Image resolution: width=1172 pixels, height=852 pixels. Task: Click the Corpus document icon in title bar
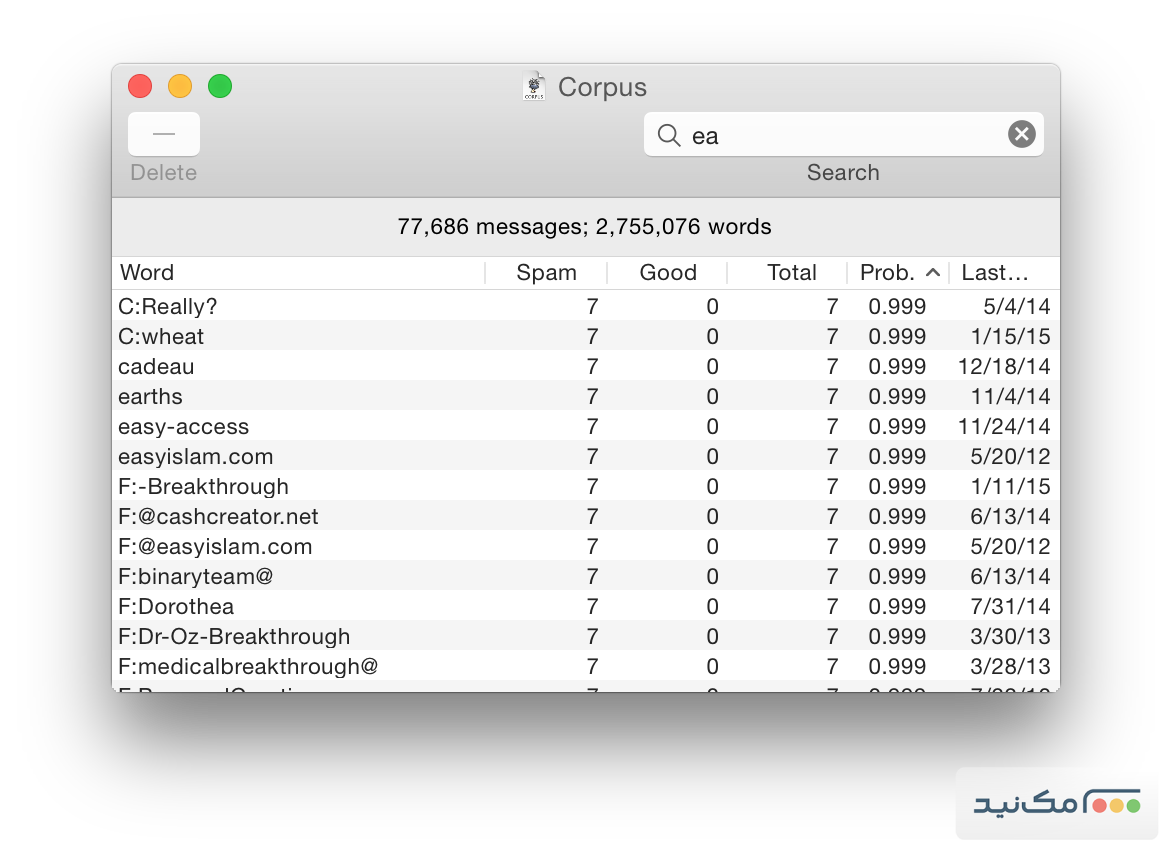535,87
